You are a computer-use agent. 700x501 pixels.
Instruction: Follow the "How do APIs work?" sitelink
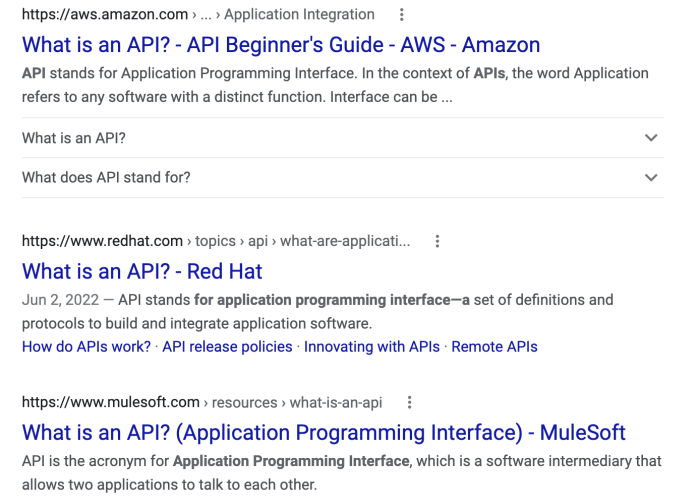(x=86, y=347)
